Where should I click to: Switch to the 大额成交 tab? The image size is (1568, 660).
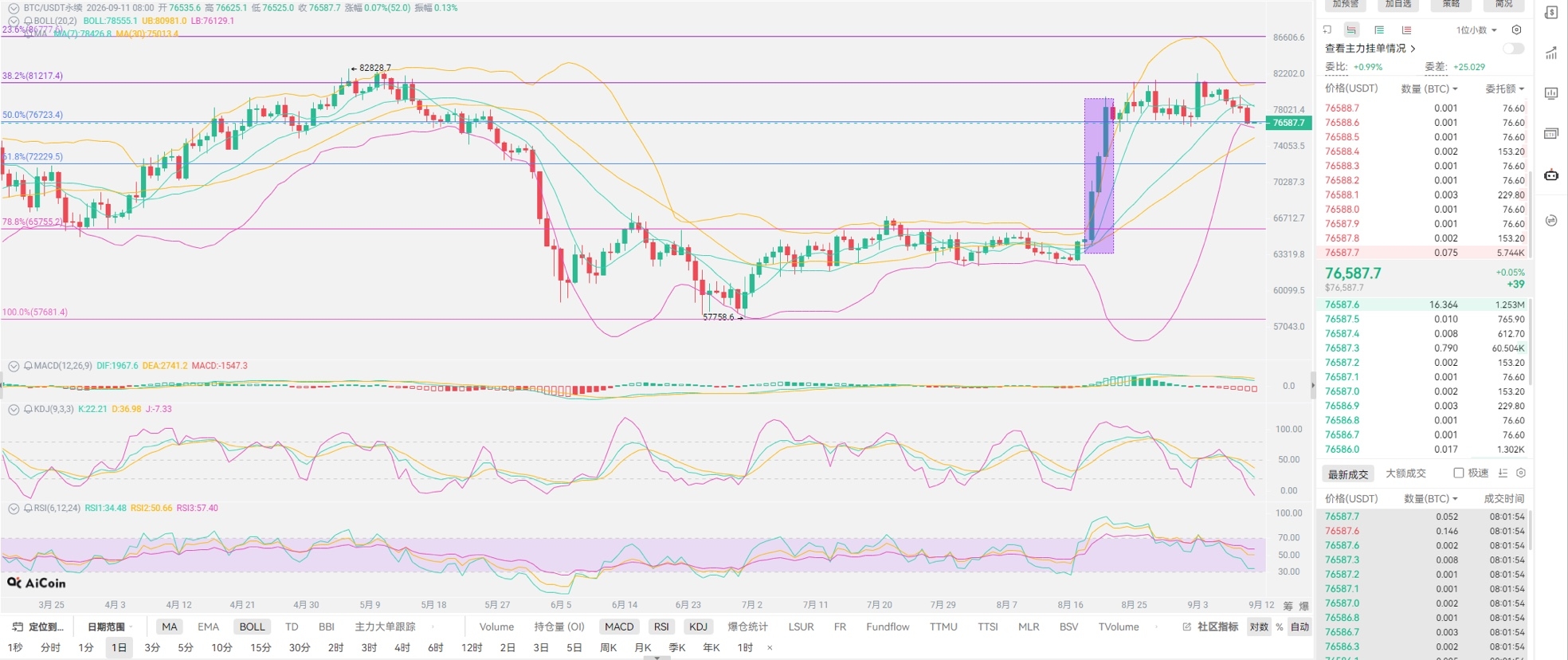[x=1405, y=473]
